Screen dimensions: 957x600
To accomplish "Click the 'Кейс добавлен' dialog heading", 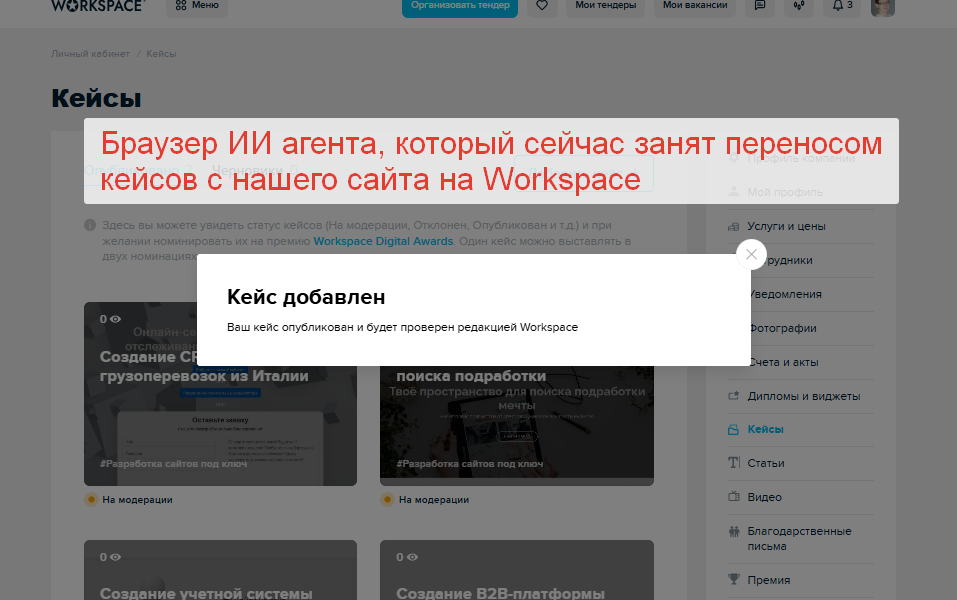I will pyautogui.click(x=306, y=297).
